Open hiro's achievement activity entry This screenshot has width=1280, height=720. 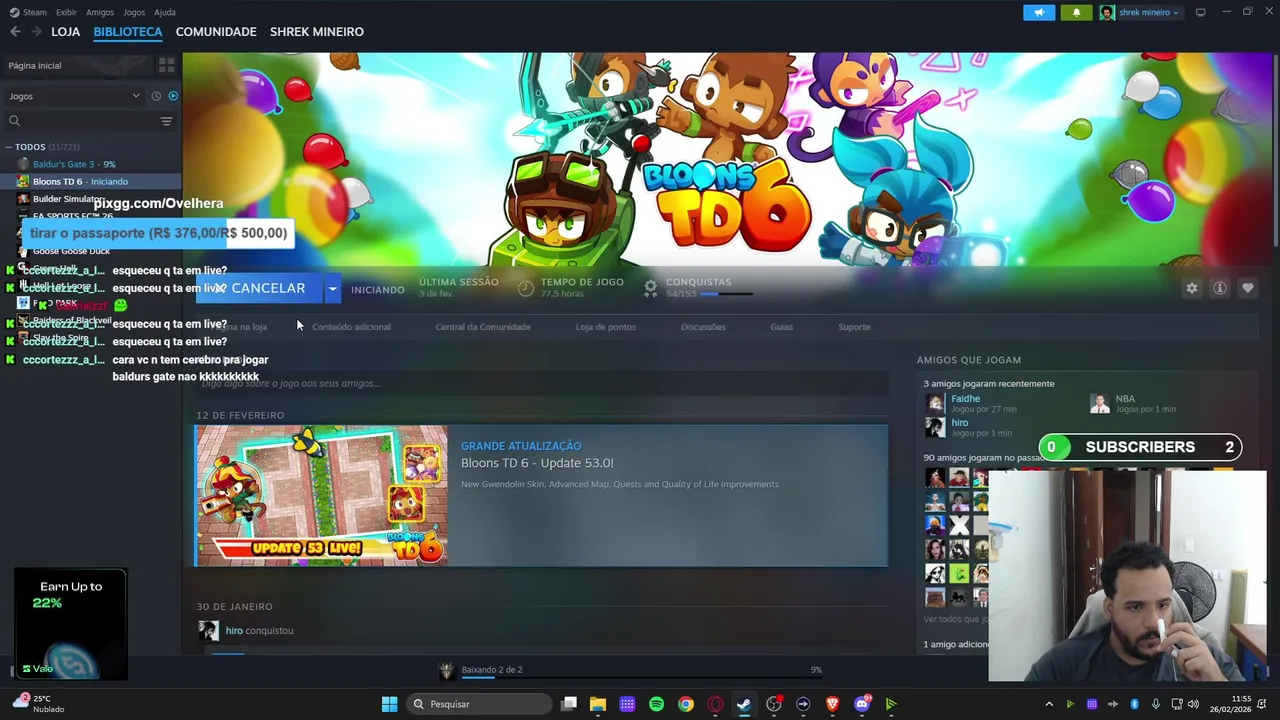(259, 631)
